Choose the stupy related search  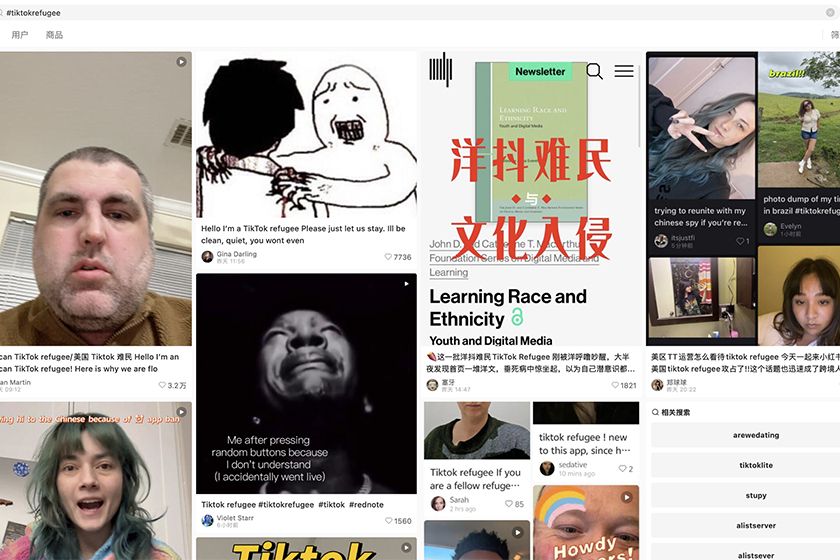click(x=756, y=495)
